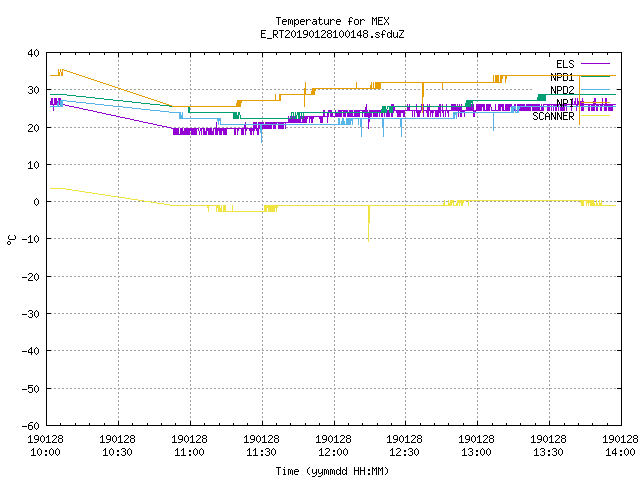Click the NPD2 legend label
The width and height of the screenshot is (640, 480).
pos(562,90)
